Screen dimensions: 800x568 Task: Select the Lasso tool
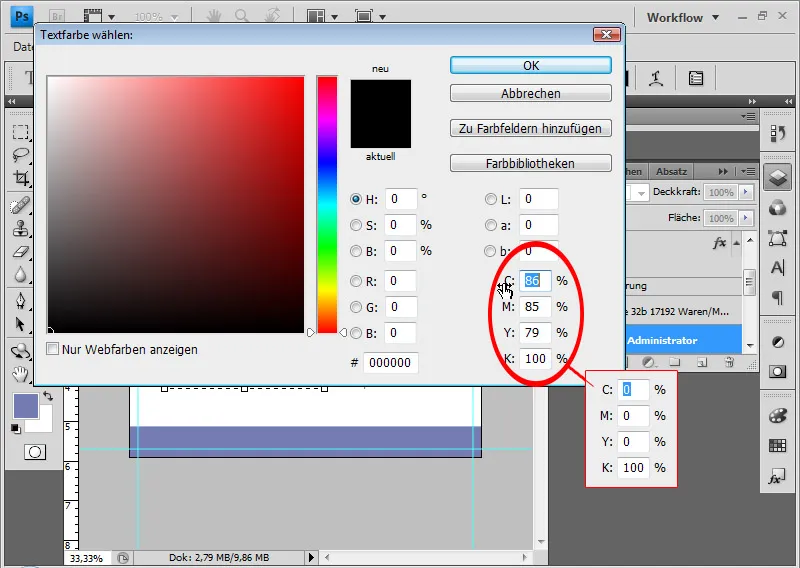click(x=20, y=155)
